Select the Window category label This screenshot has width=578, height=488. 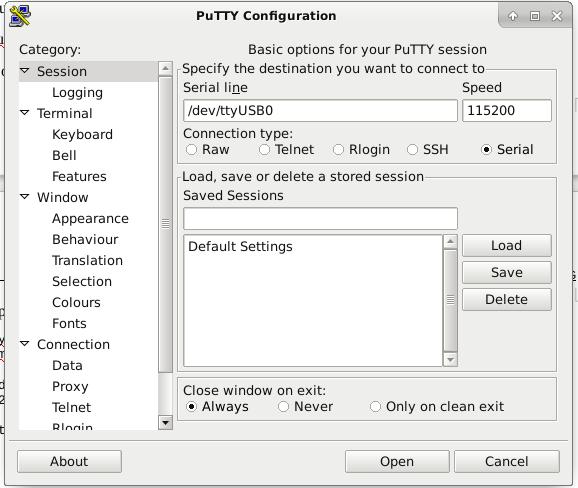pyautogui.click(x=63, y=198)
